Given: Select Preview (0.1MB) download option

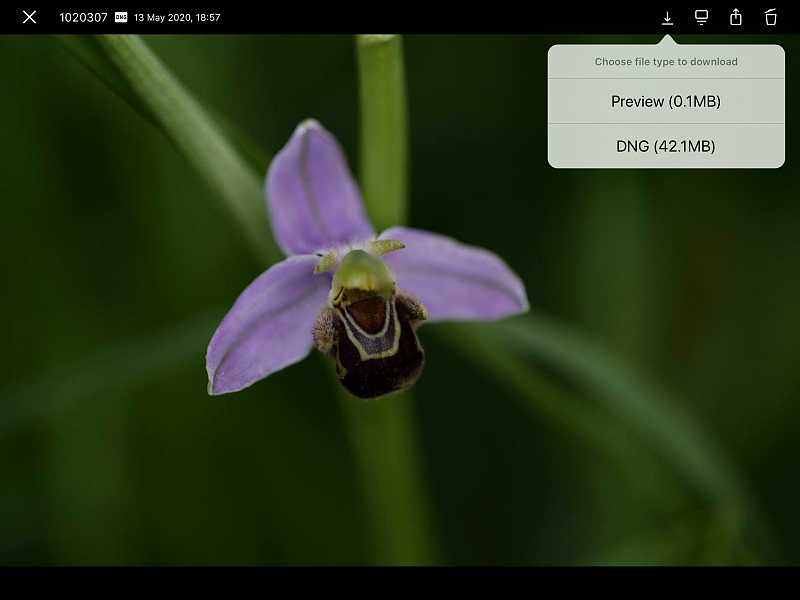Looking at the screenshot, I should click(x=666, y=101).
